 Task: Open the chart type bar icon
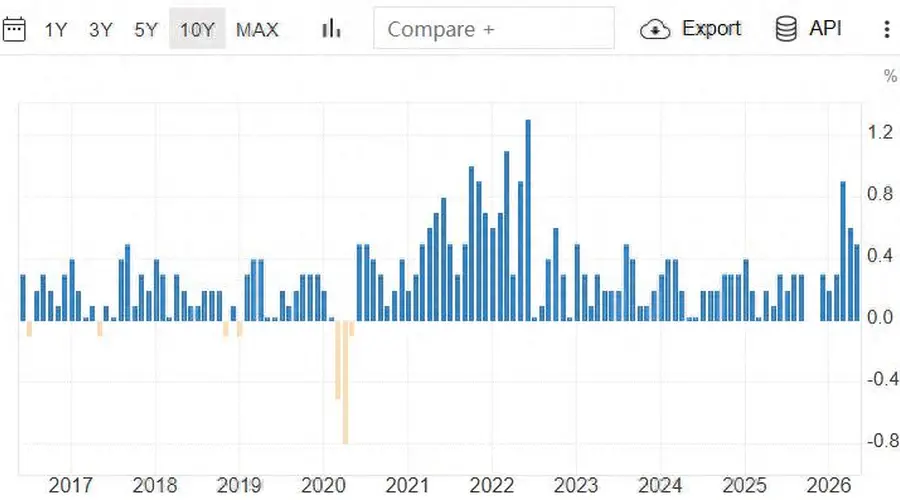(x=331, y=28)
